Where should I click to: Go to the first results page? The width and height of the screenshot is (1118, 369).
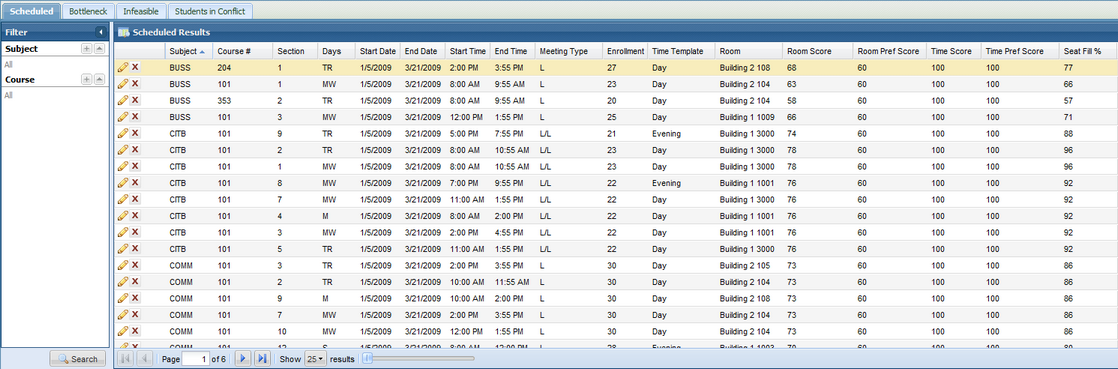(x=125, y=359)
